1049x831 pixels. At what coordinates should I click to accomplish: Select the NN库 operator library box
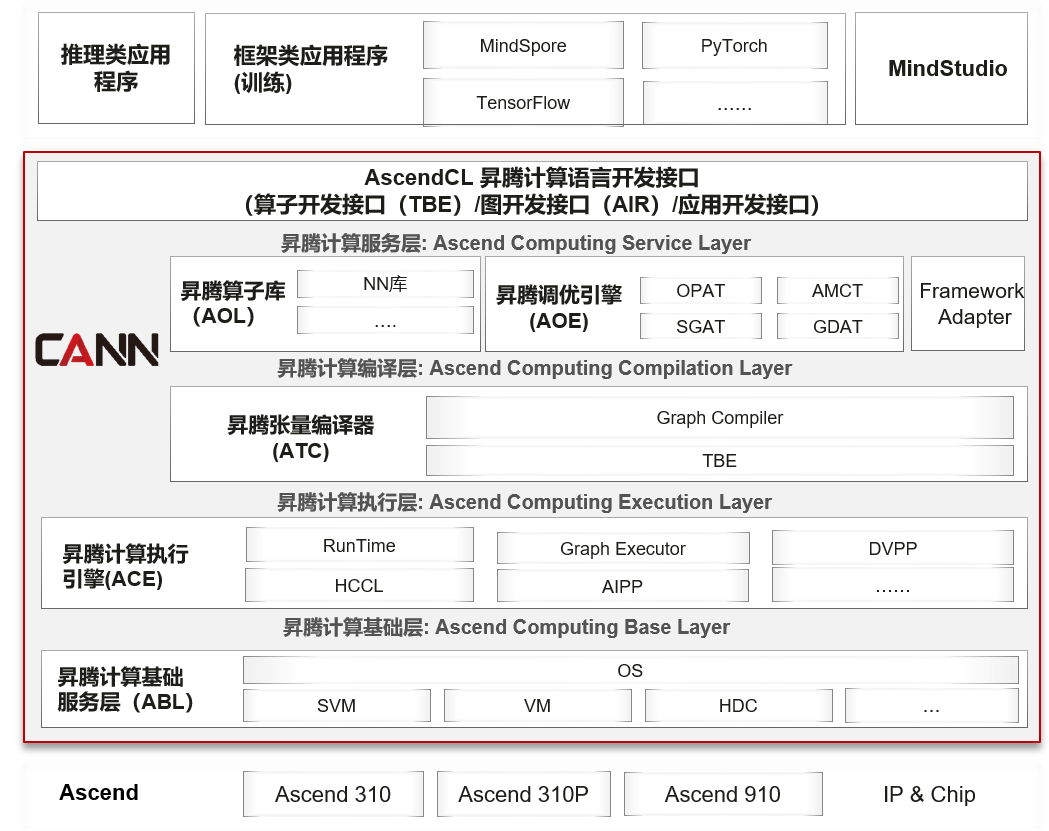[385, 284]
